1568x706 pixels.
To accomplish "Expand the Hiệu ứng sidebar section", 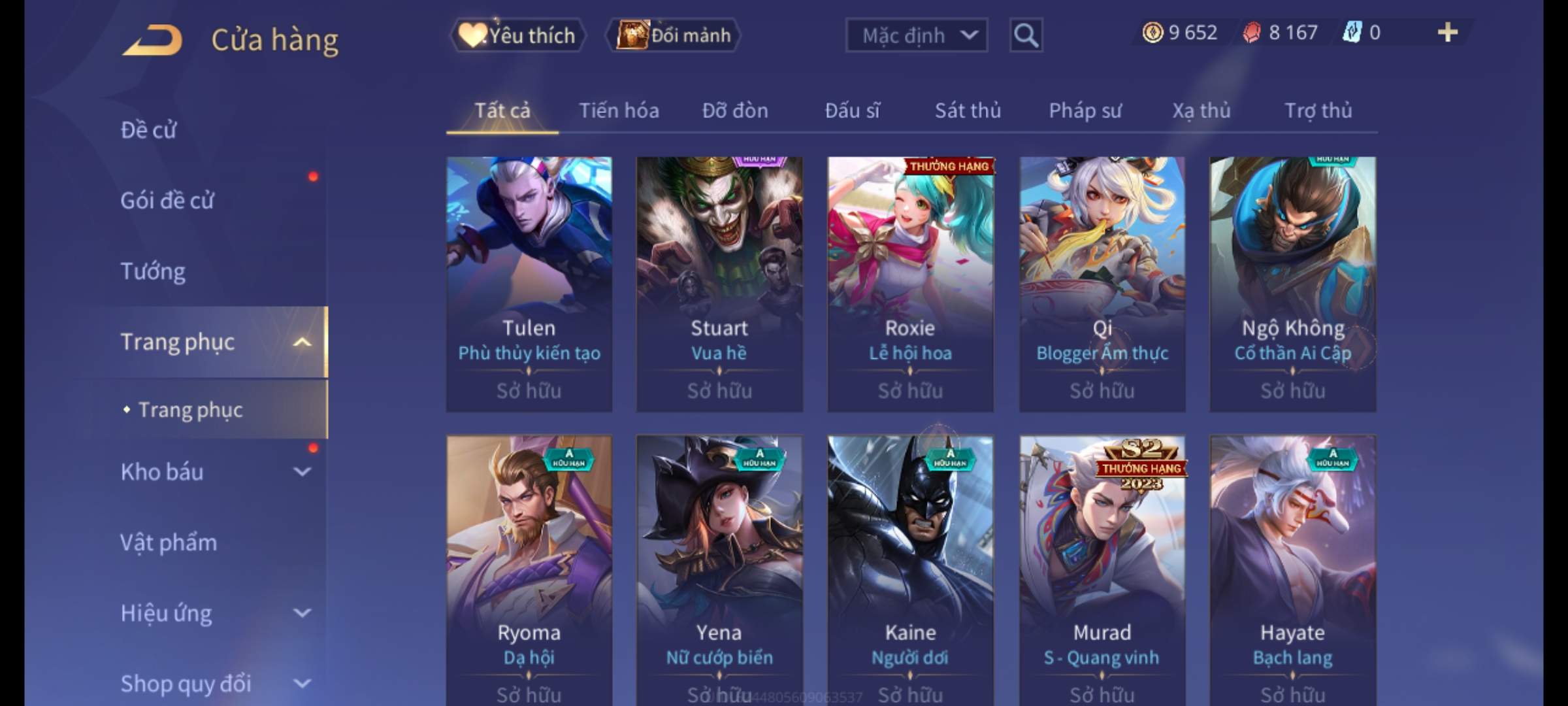I will [302, 613].
